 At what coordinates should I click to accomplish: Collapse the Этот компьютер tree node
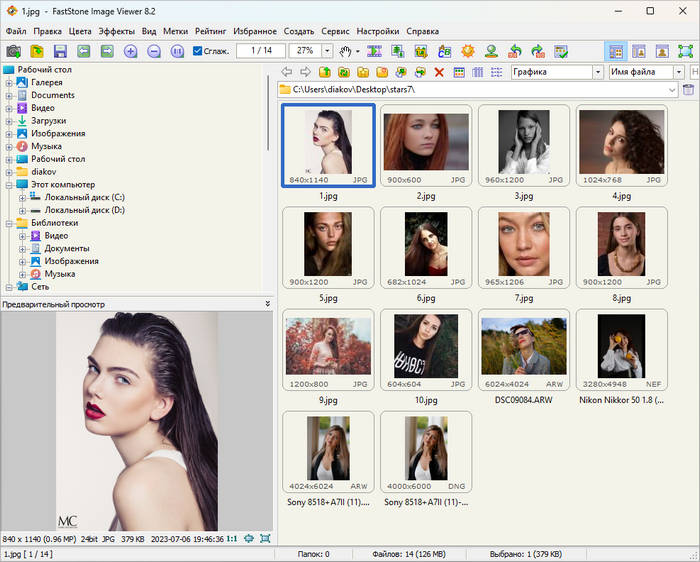(9, 185)
